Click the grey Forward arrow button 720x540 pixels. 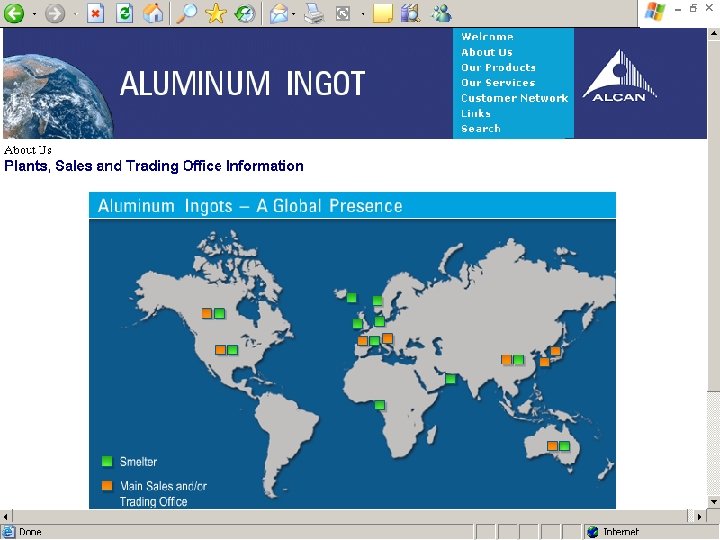click(55, 13)
